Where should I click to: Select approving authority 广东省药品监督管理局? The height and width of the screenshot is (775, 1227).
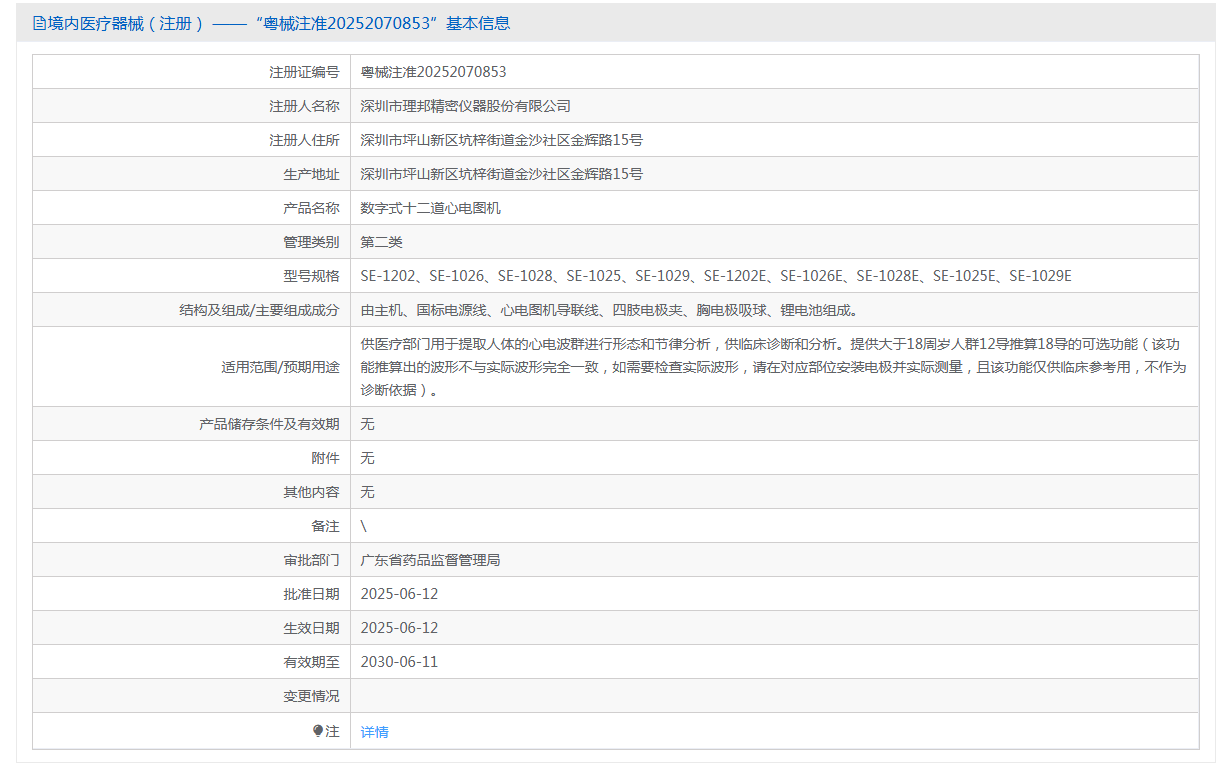coord(430,560)
